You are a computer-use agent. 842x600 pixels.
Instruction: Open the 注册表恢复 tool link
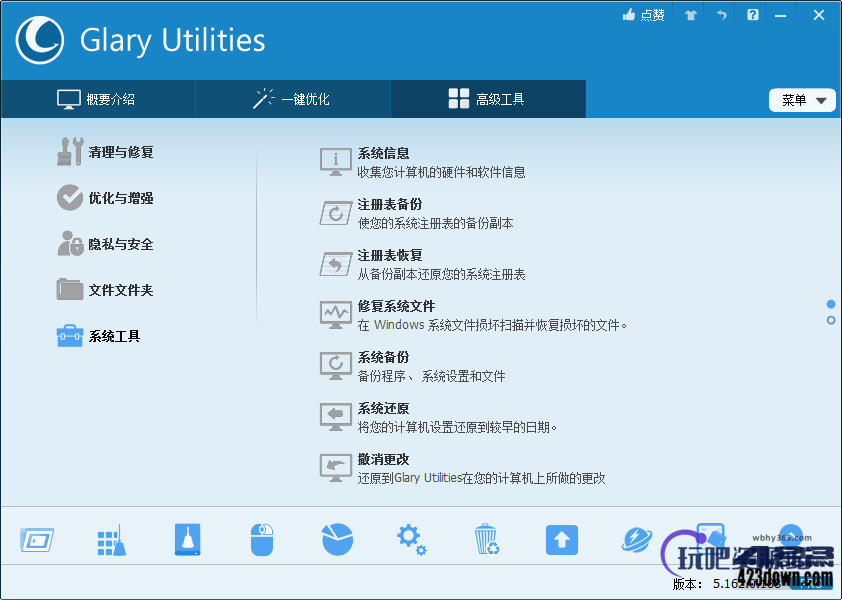(390, 255)
